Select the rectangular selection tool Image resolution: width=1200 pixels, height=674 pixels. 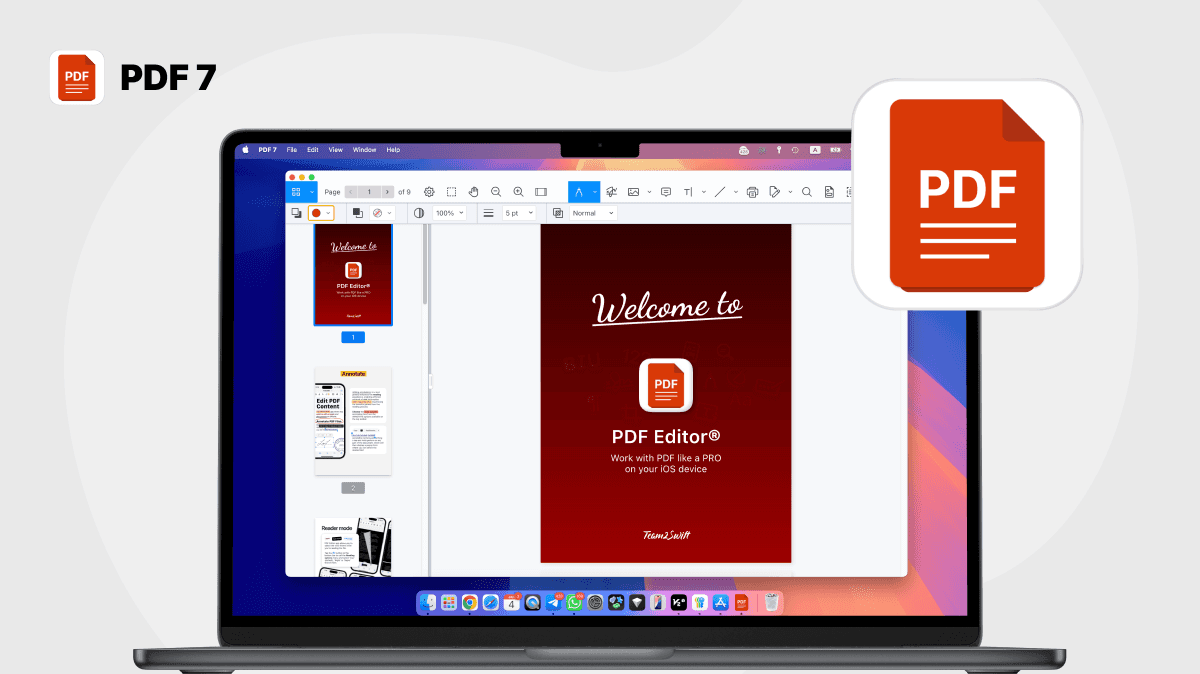pos(452,191)
